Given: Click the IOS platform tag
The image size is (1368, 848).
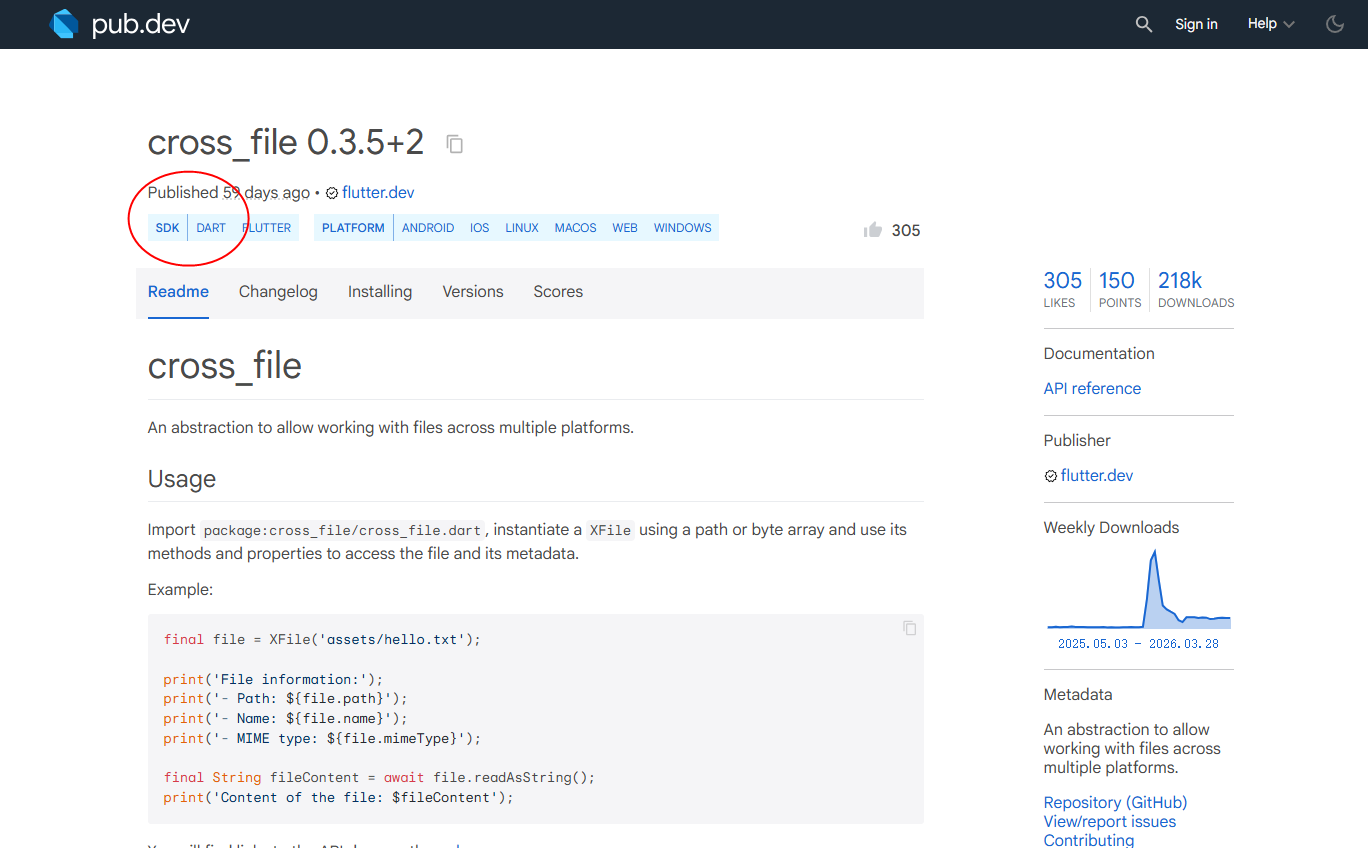Looking at the screenshot, I should click(x=480, y=228).
